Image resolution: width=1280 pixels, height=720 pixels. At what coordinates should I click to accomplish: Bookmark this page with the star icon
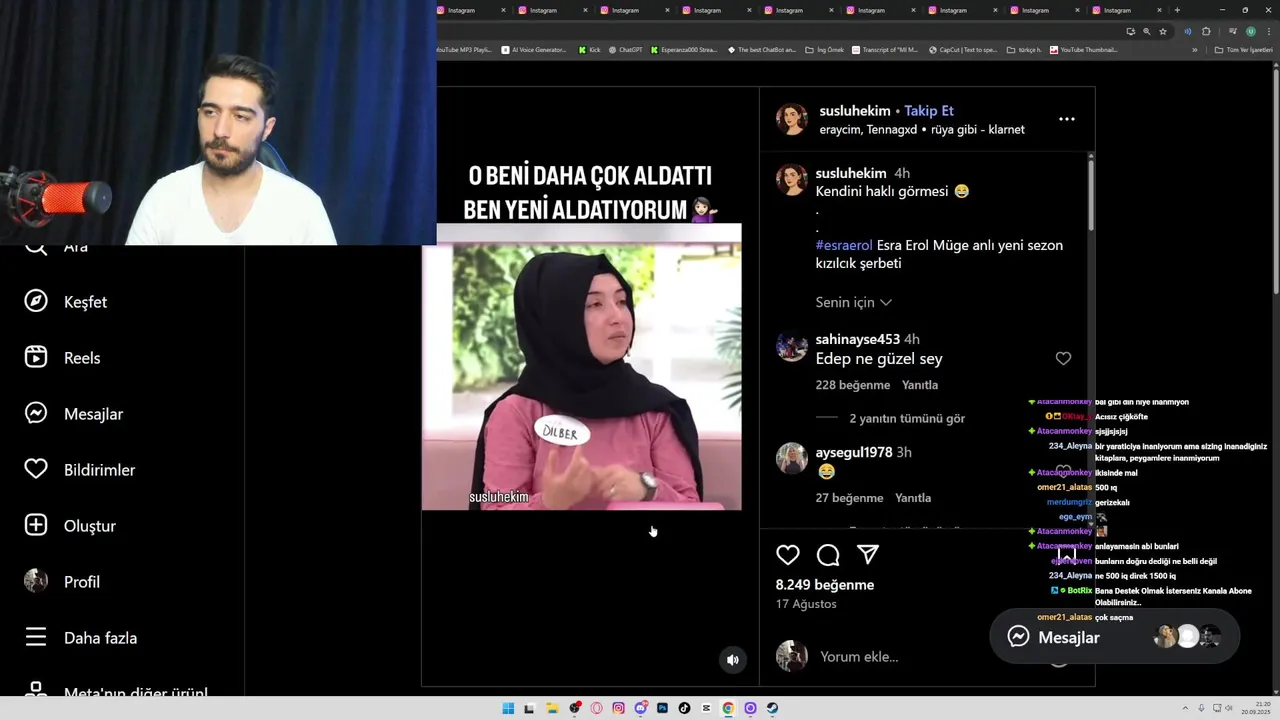coord(1163,31)
